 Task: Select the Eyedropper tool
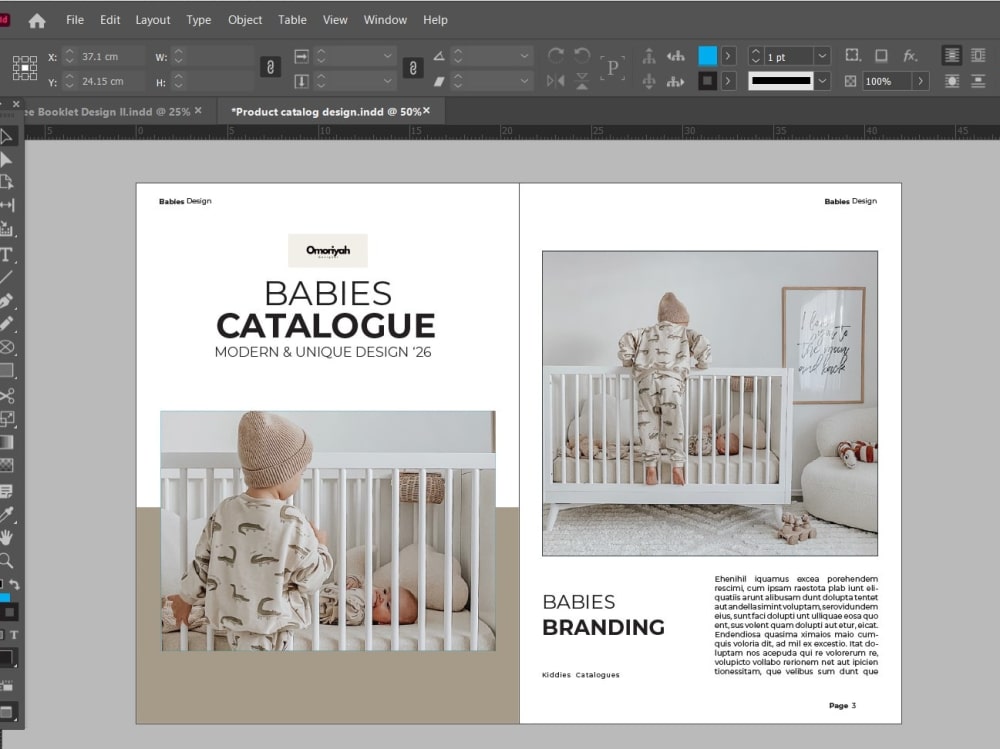click(6, 514)
